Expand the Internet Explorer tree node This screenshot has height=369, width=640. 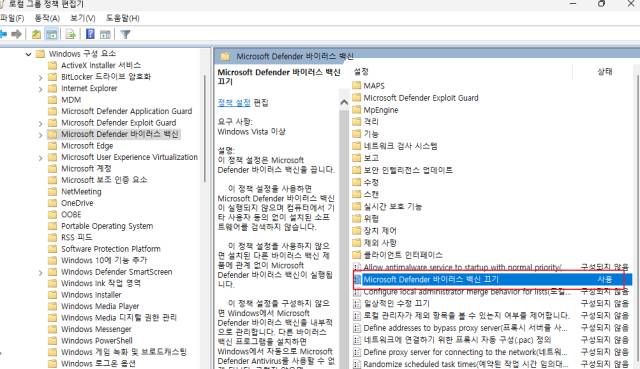[40, 89]
